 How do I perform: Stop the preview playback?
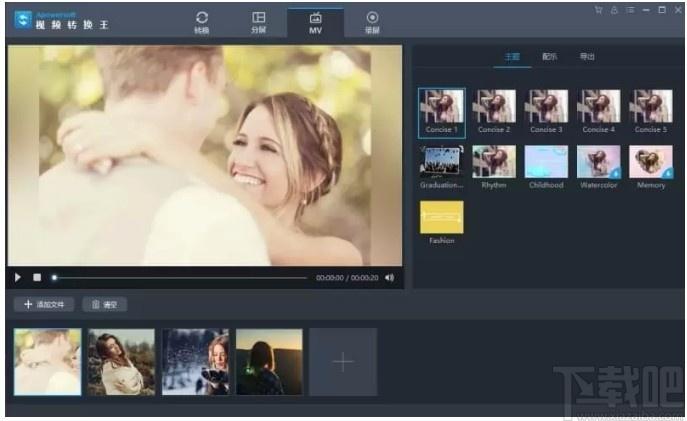[x=37, y=277]
